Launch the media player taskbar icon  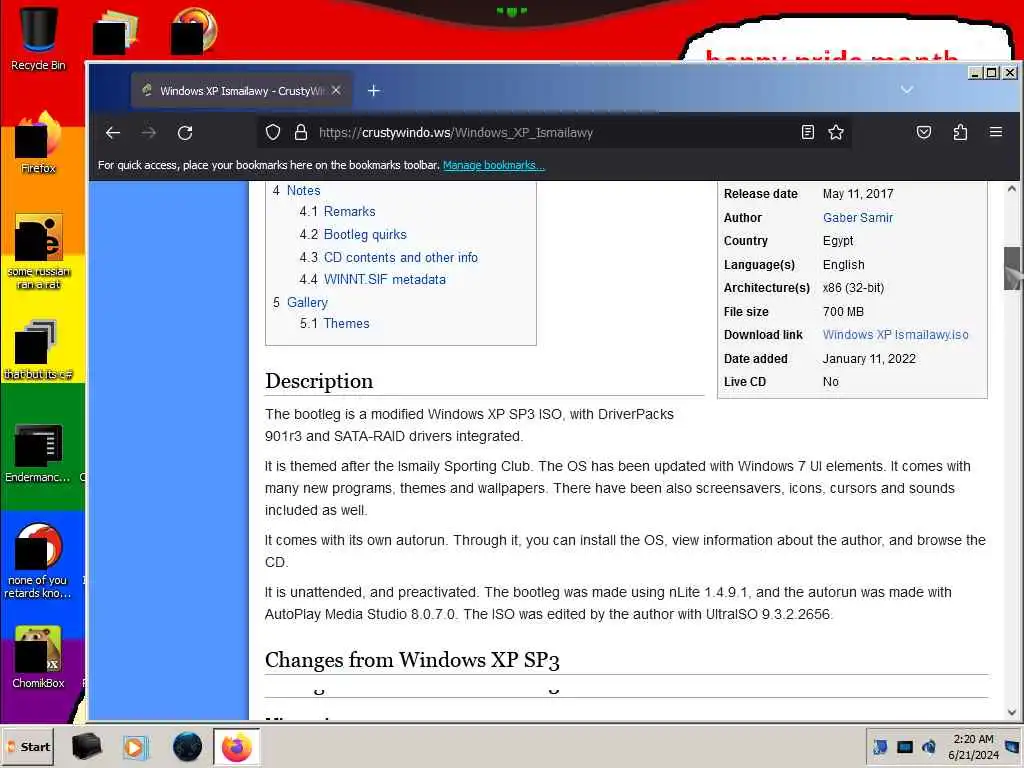click(135, 747)
